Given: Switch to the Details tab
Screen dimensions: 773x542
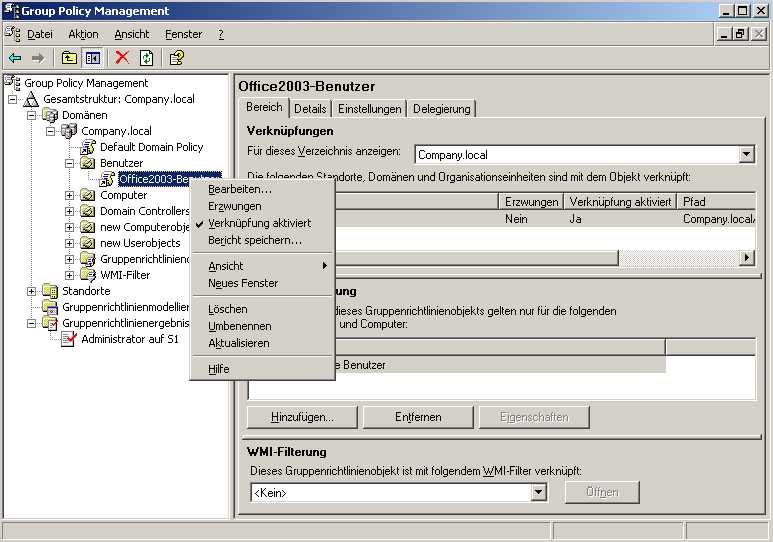Looking at the screenshot, I should click(310, 109).
